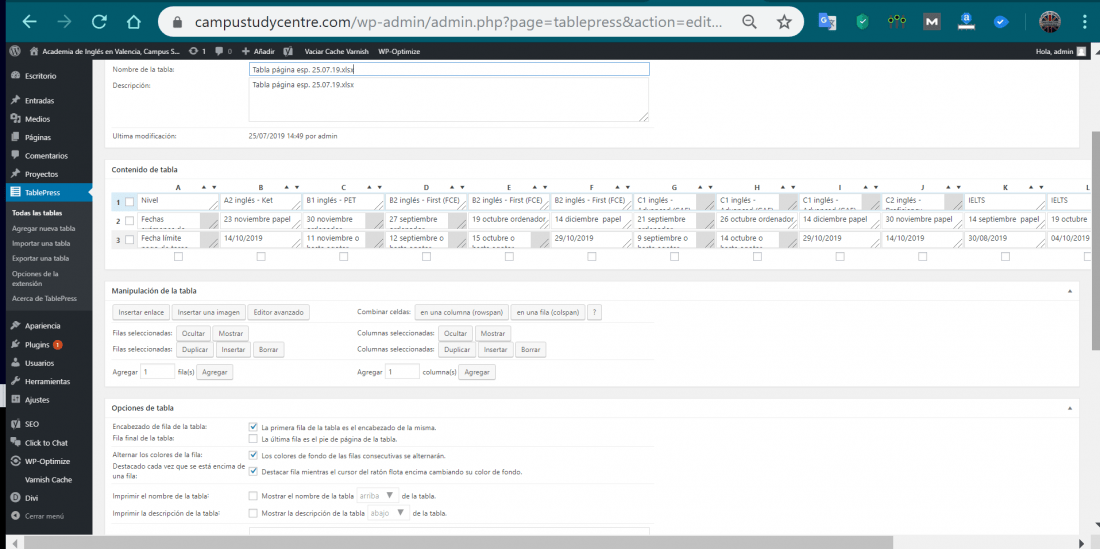Select row 2 checkbox in table content
Image resolution: width=1100 pixels, height=549 pixels.
point(129,221)
